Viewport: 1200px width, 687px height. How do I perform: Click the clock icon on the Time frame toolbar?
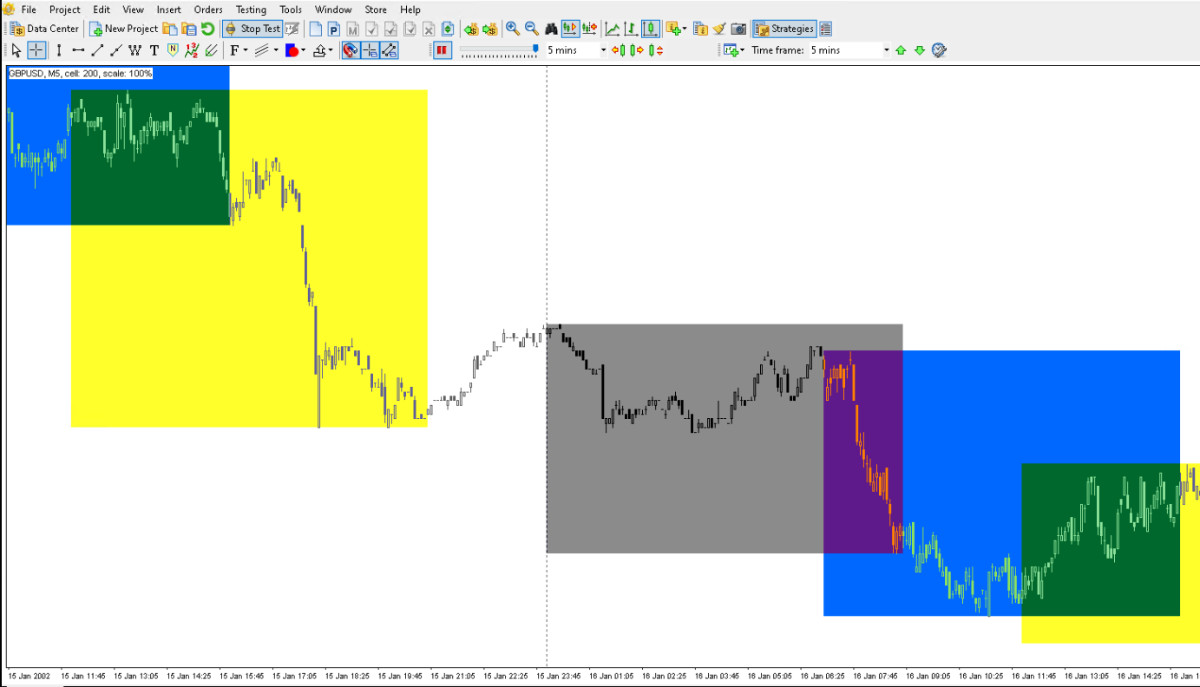click(x=939, y=50)
